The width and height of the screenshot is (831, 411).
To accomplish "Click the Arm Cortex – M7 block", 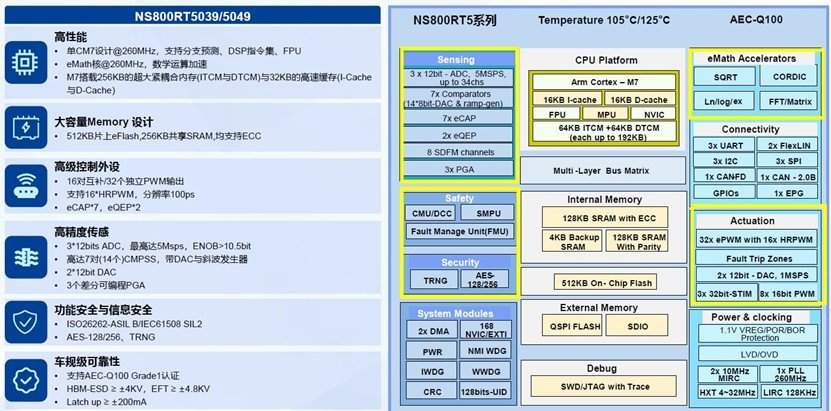I will 599,80.
